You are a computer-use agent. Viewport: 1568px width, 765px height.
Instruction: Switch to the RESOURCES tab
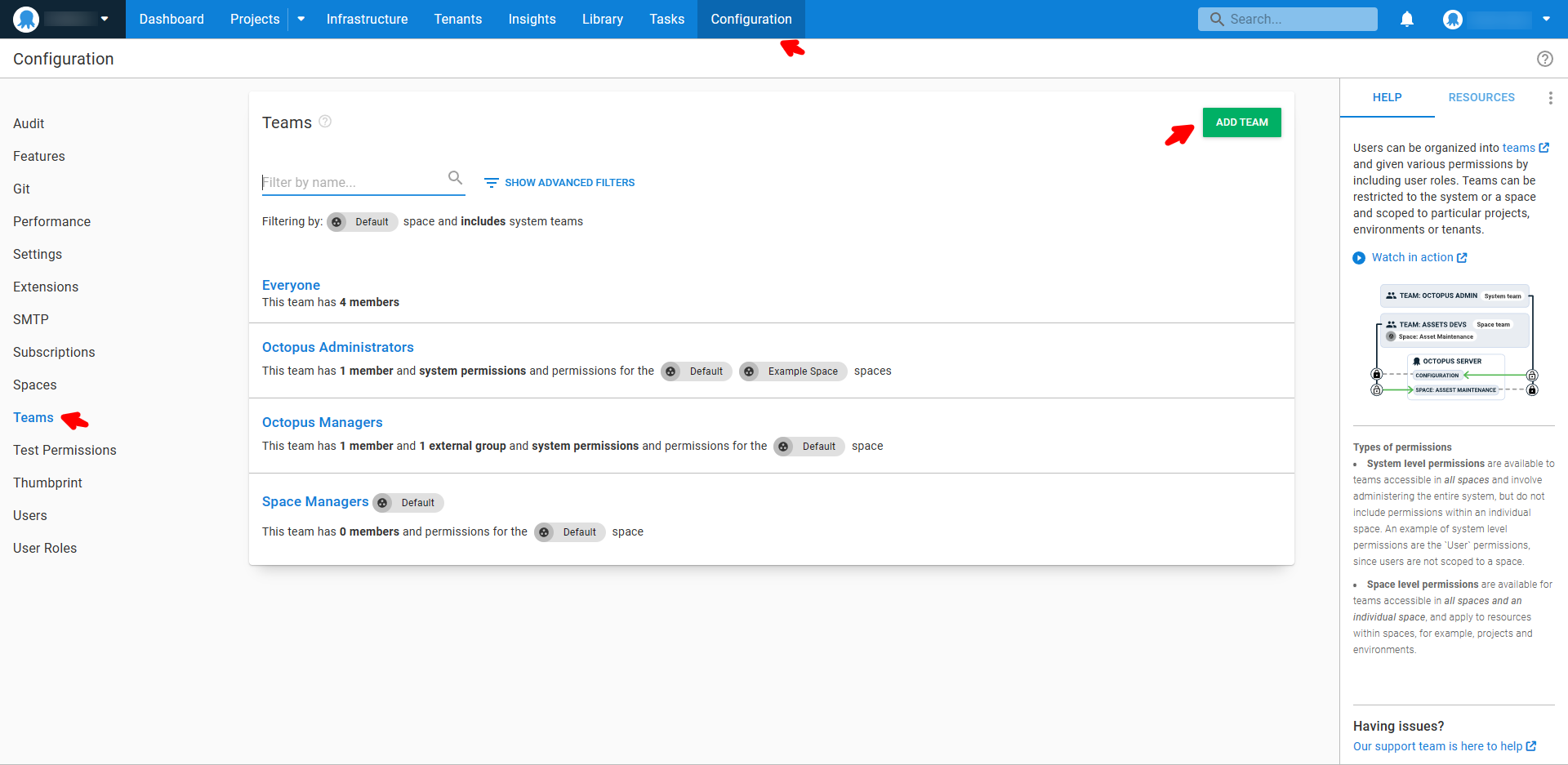(x=1481, y=98)
